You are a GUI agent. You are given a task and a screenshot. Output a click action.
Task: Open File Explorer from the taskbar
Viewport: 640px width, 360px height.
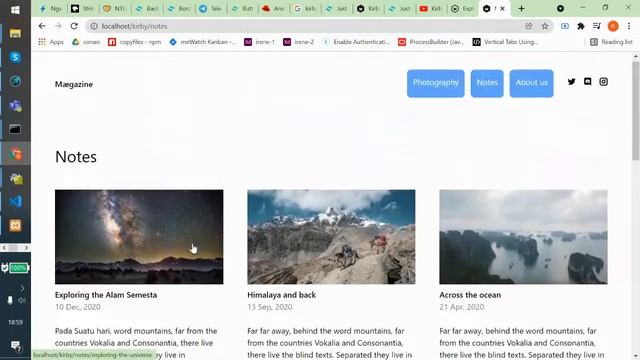[15, 33]
